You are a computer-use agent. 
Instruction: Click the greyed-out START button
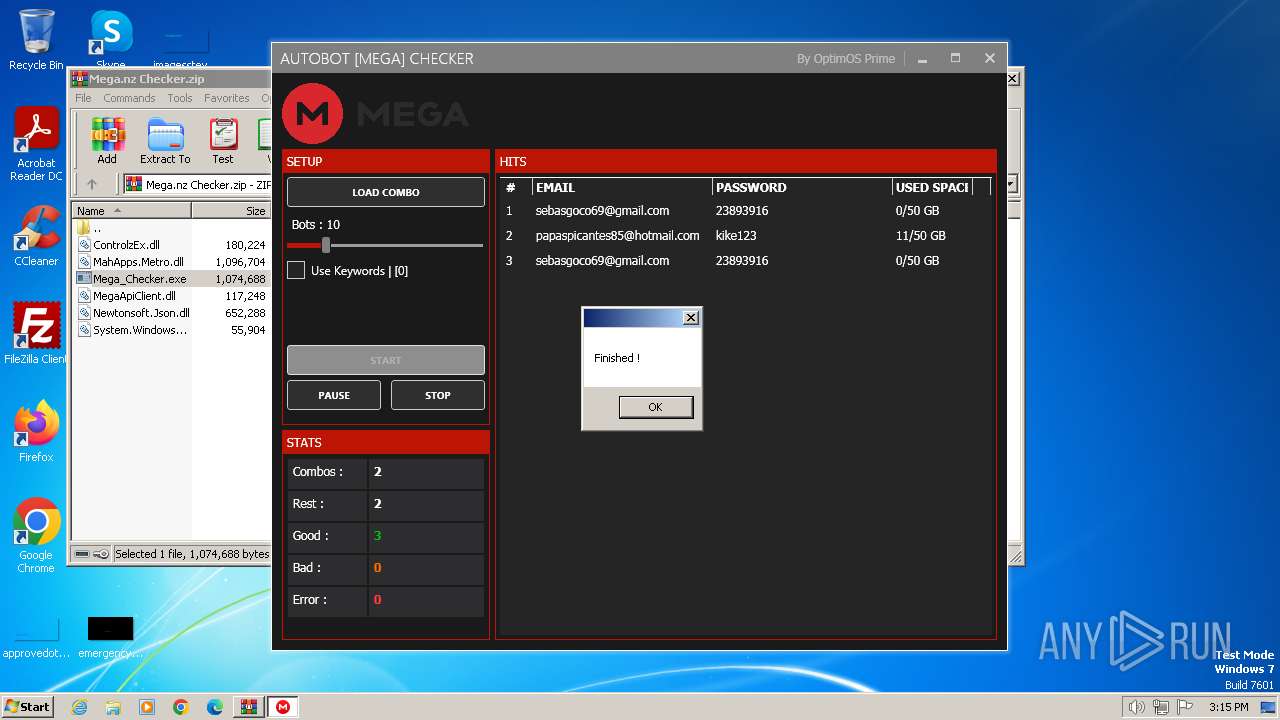pos(386,360)
